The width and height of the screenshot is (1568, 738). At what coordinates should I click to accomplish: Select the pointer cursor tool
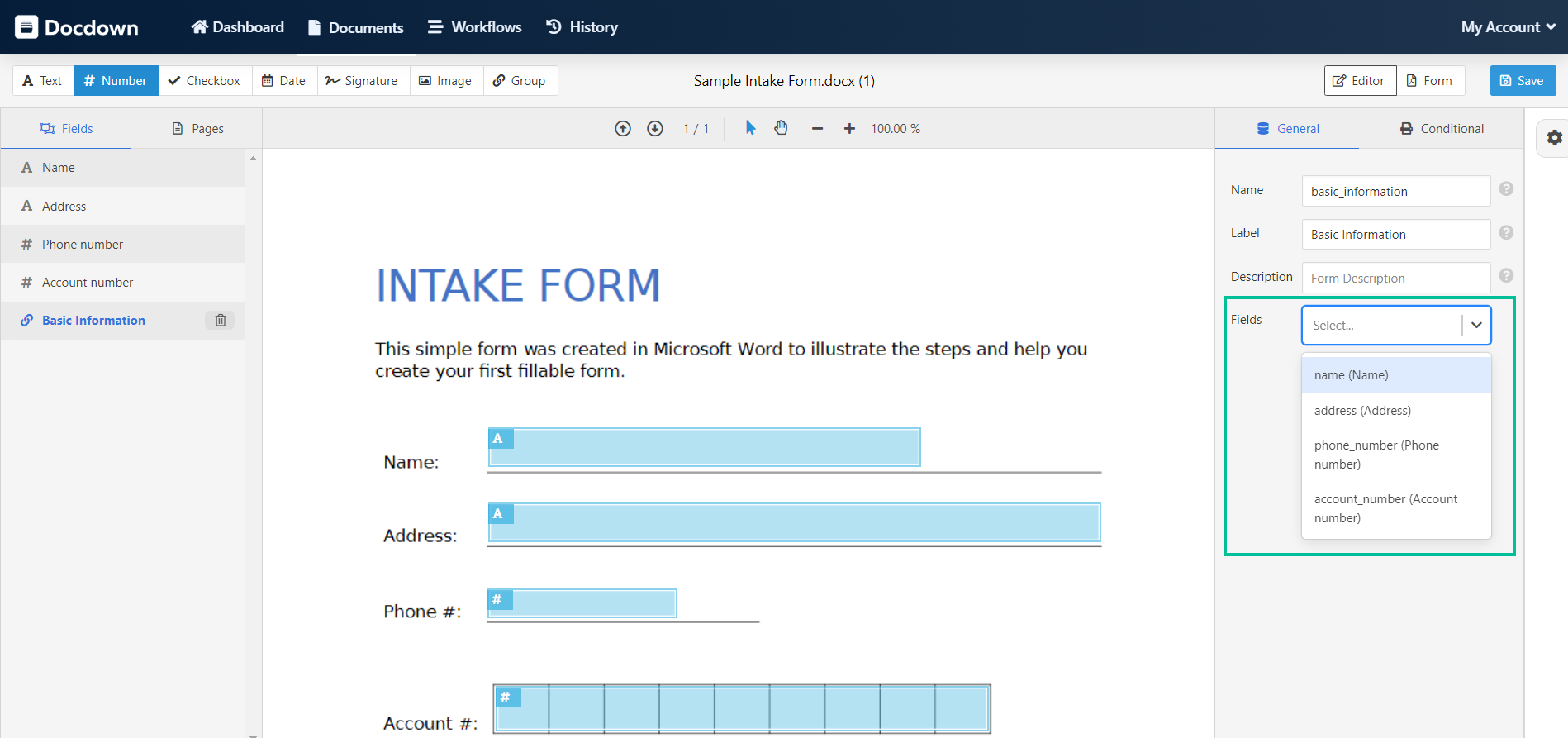click(x=750, y=128)
